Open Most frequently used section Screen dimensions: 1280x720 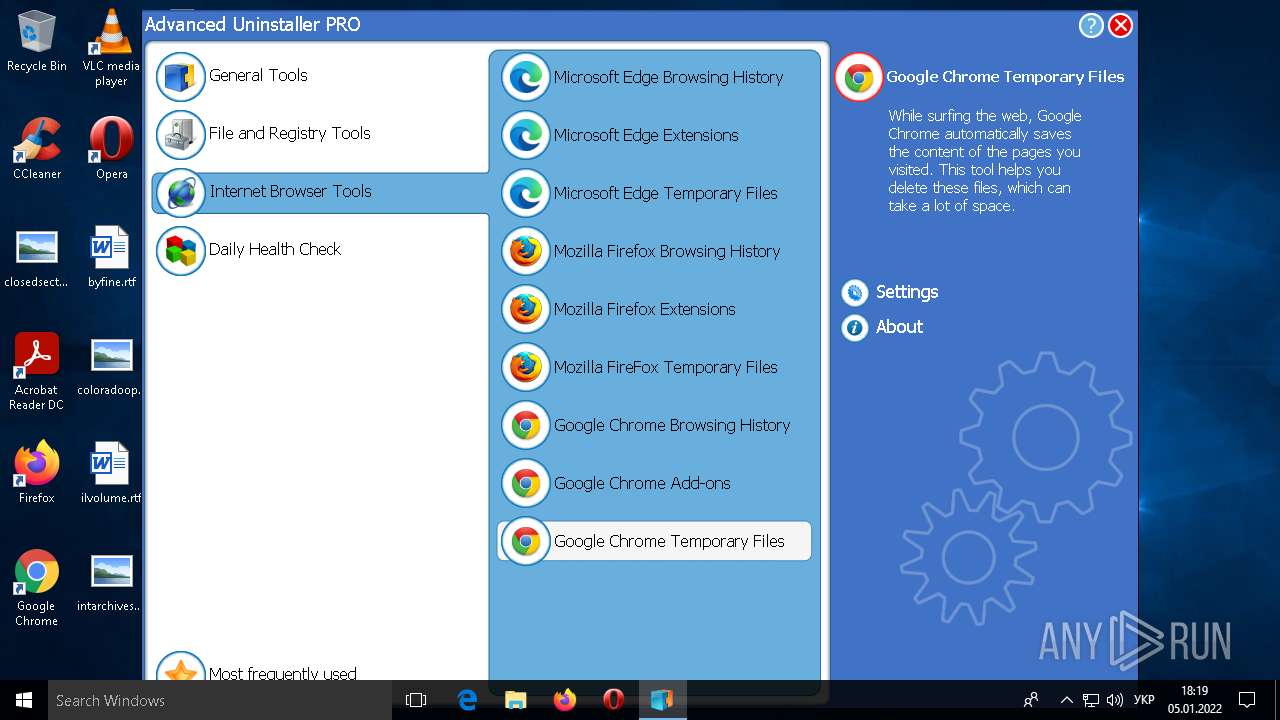click(x=282, y=674)
